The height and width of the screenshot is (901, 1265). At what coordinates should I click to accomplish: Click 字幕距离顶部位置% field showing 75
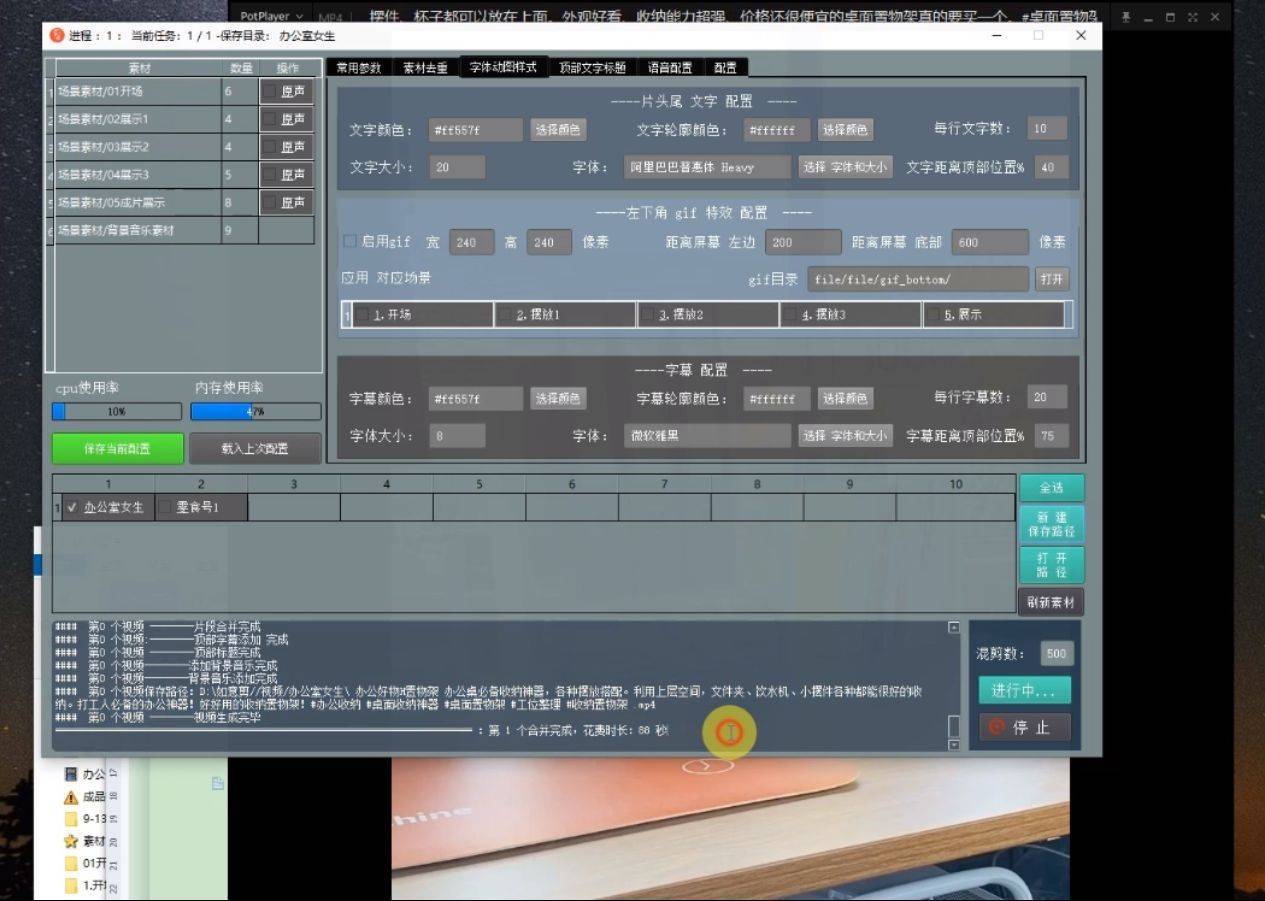pyautogui.click(x=1051, y=436)
